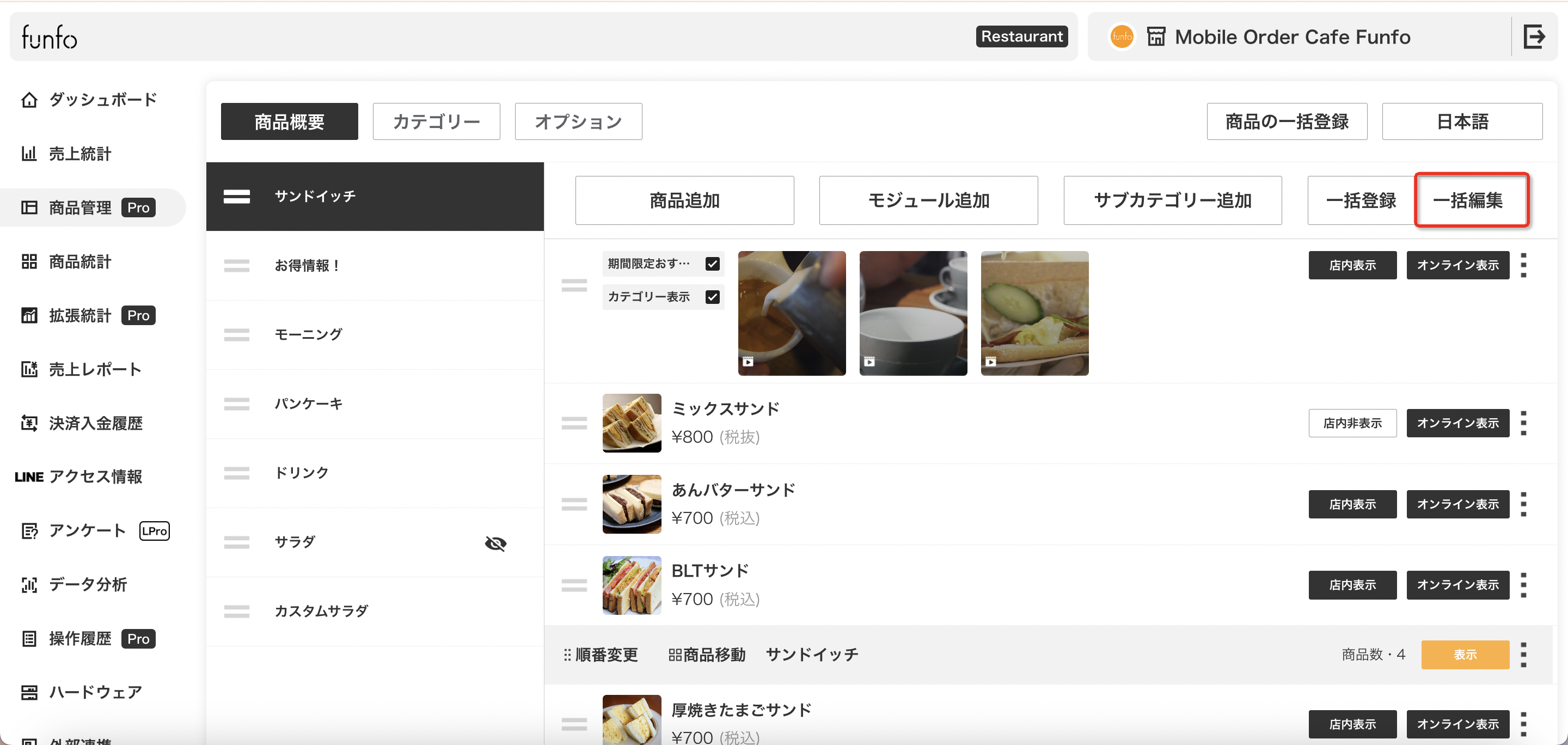Open the coffee pouring video thumbnail

(x=792, y=314)
